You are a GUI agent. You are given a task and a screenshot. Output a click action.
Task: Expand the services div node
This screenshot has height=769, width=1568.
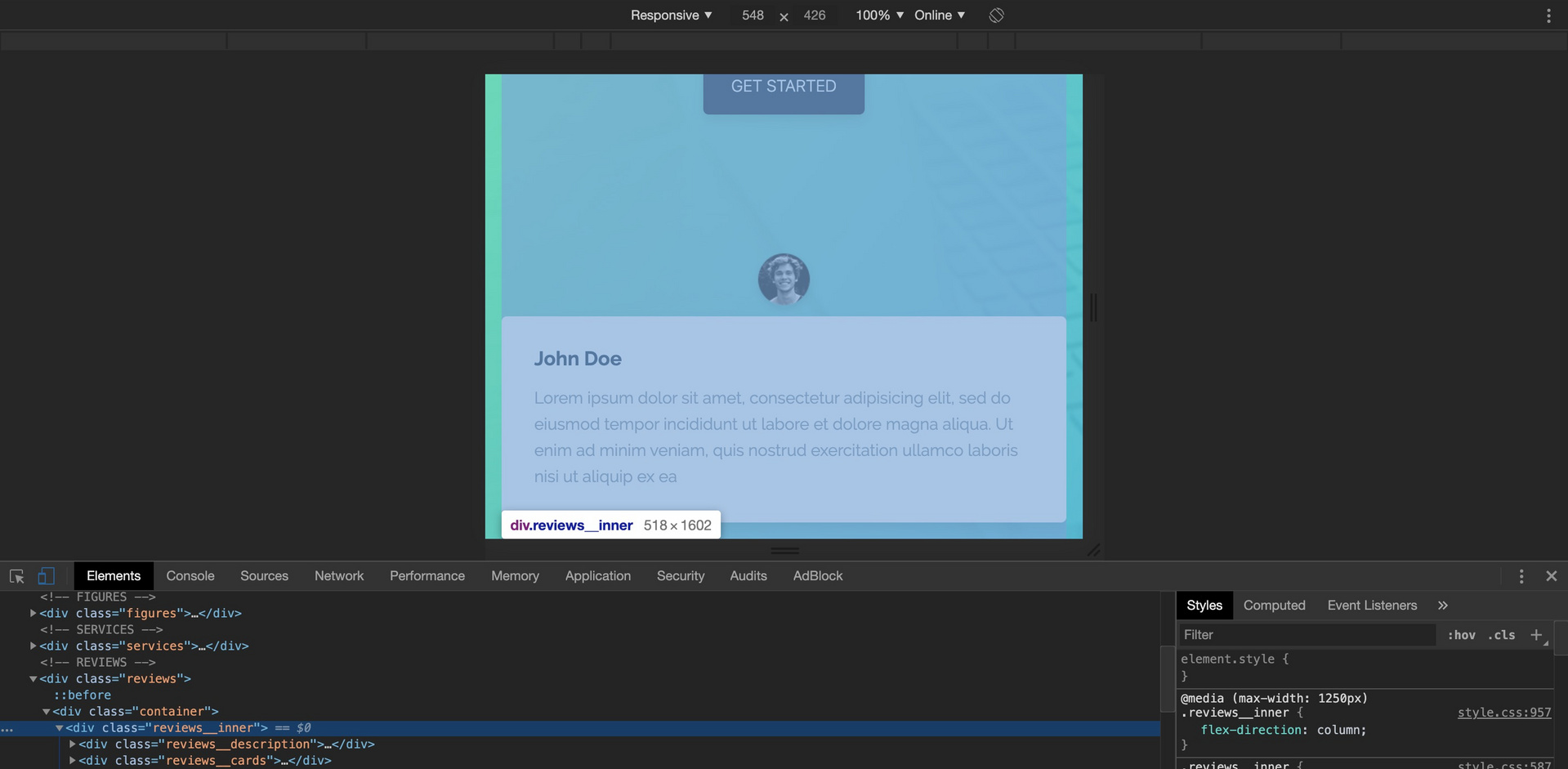[x=33, y=646]
